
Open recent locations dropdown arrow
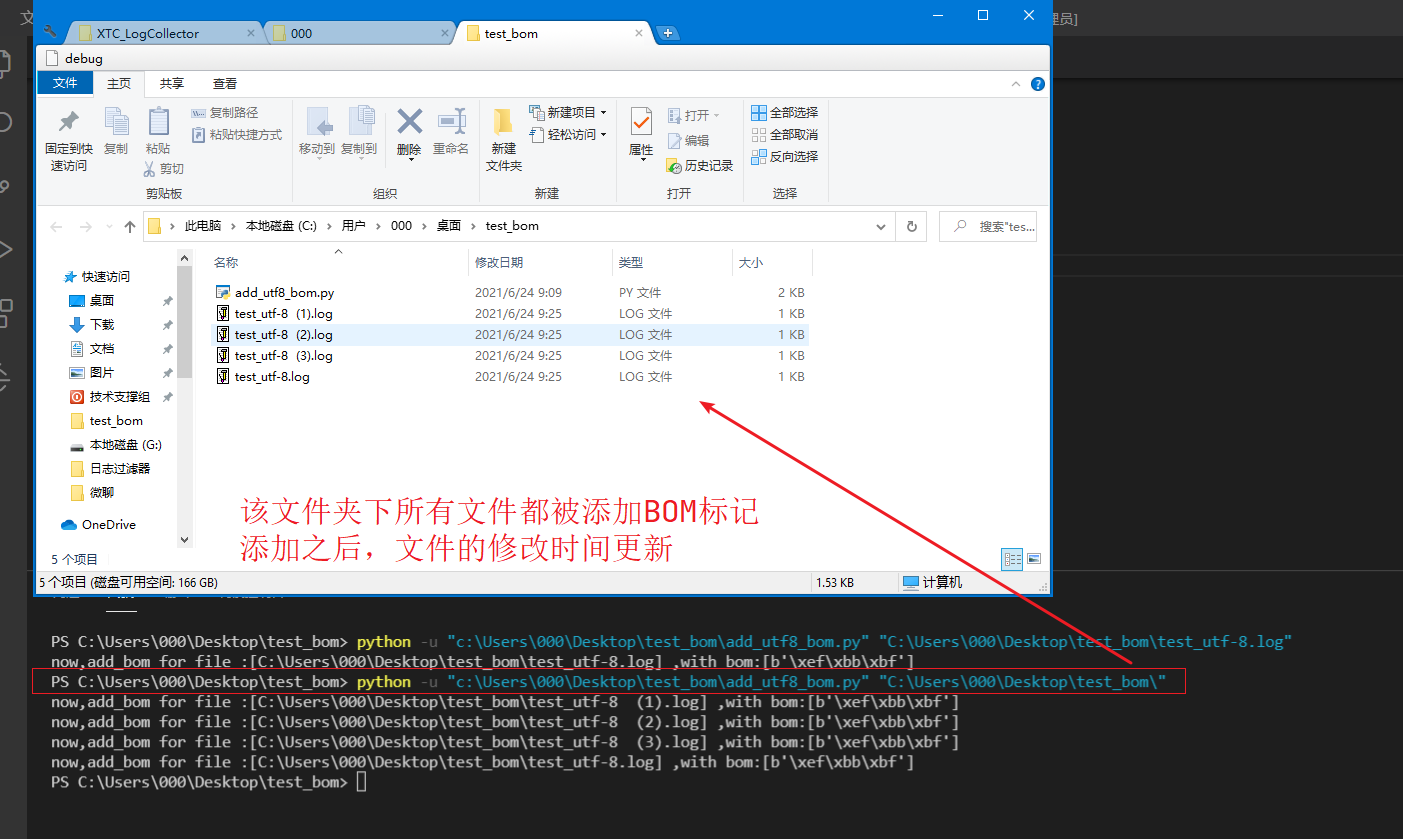point(110,227)
